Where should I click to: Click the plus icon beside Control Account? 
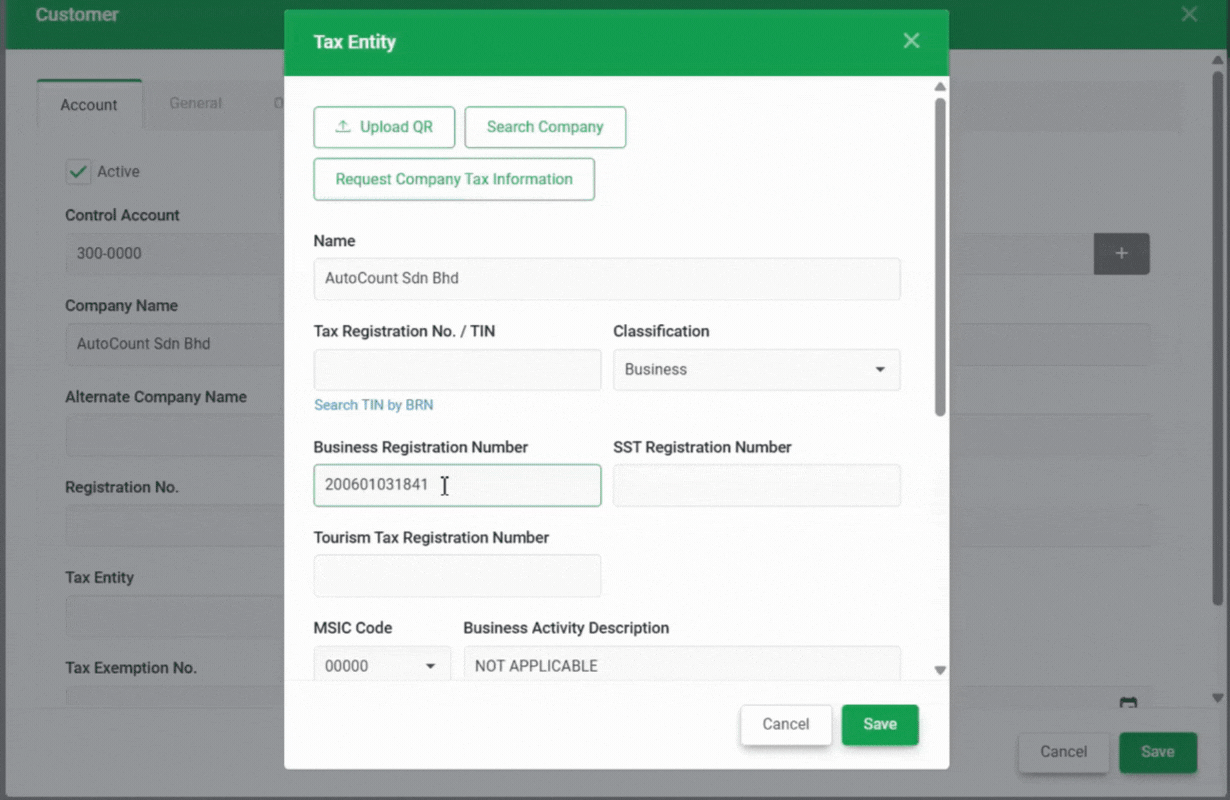pyautogui.click(x=1121, y=254)
